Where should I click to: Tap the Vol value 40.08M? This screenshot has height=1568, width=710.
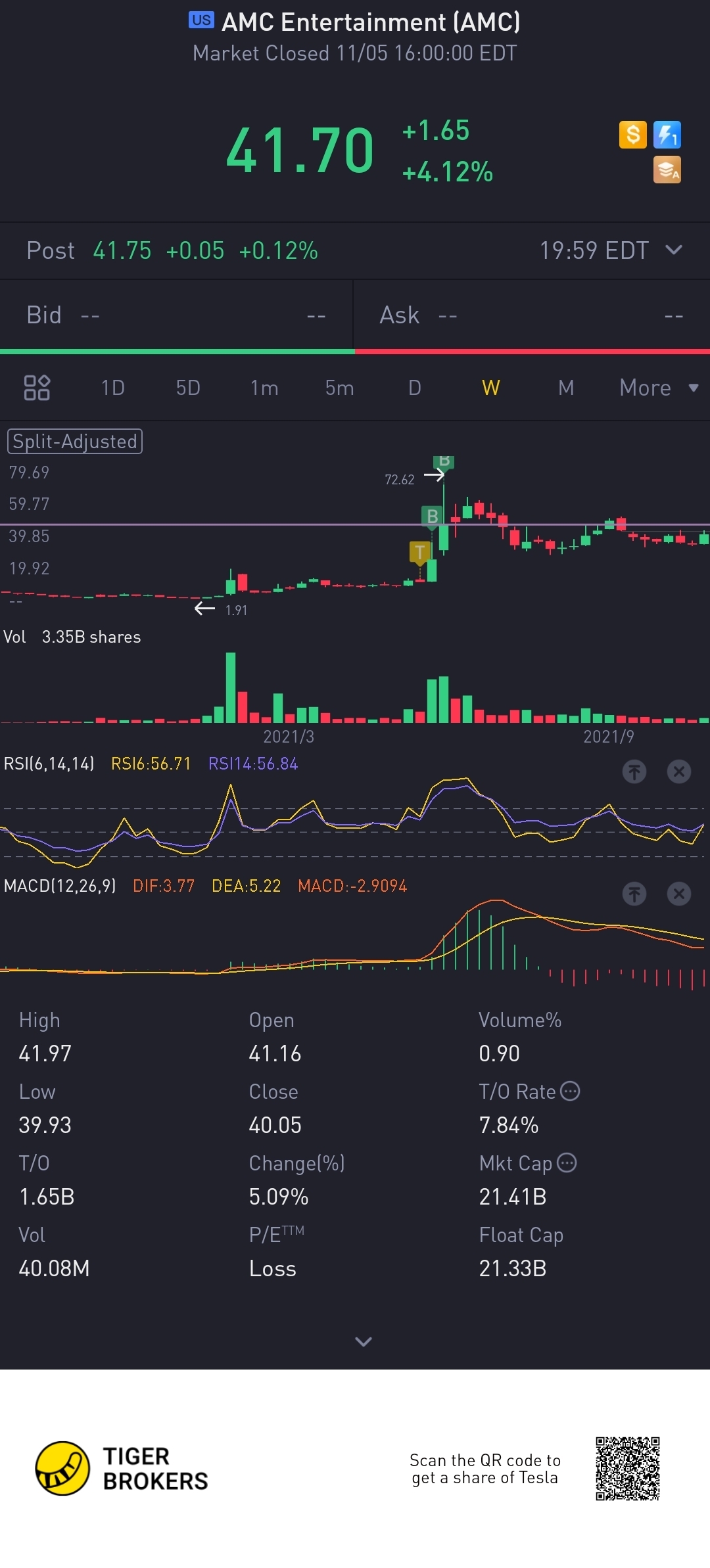54,1268
